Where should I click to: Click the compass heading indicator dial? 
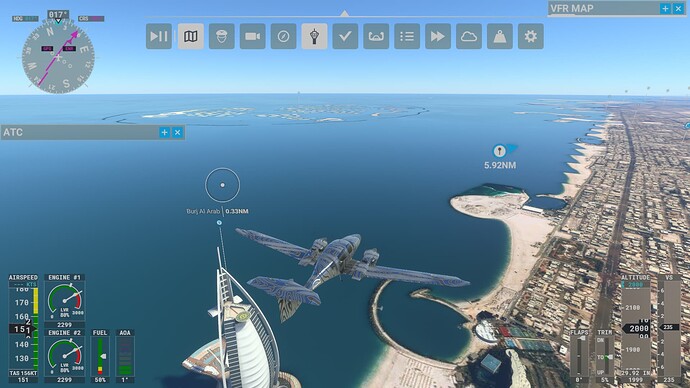(58, 57)
